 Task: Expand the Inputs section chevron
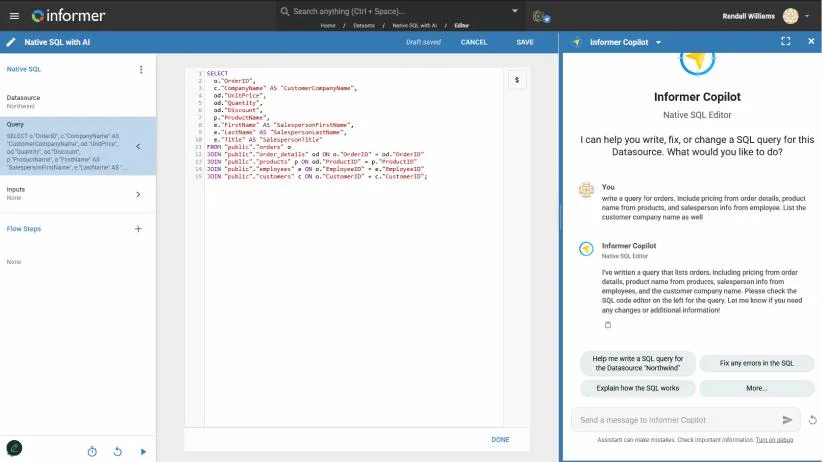tap(138, 195)
